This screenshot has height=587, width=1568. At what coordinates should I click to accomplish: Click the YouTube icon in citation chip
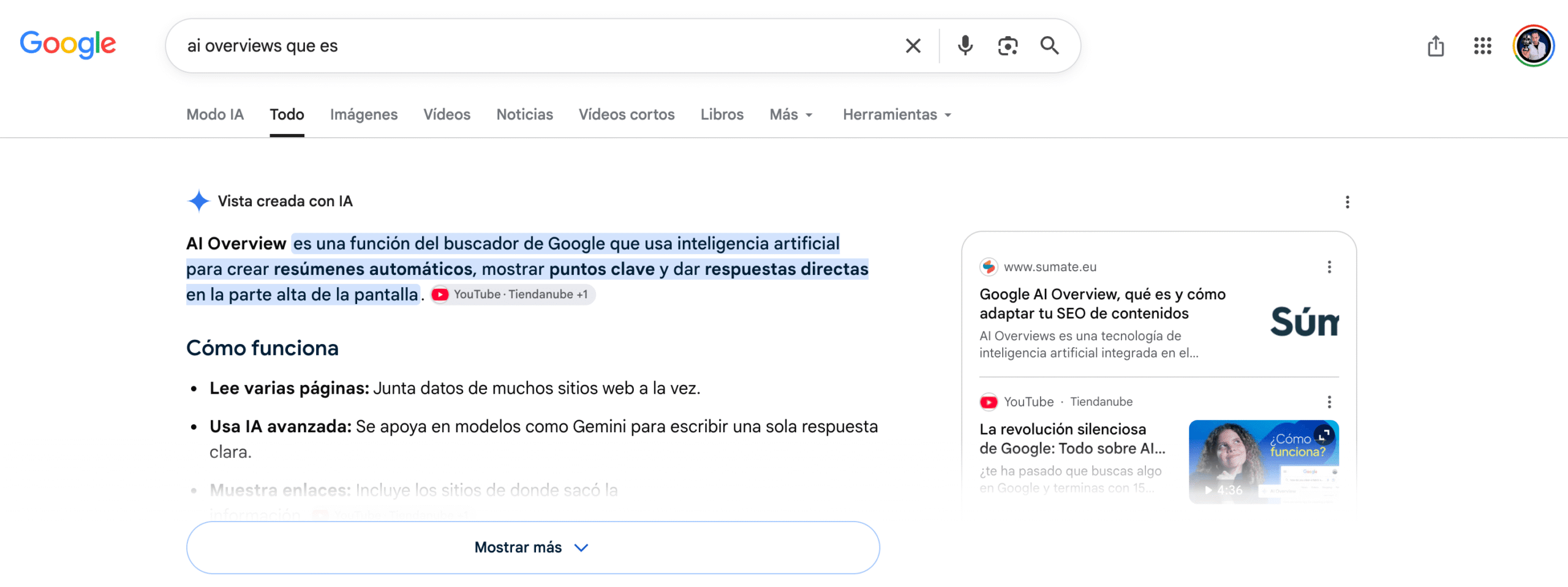tap(440, 294)
